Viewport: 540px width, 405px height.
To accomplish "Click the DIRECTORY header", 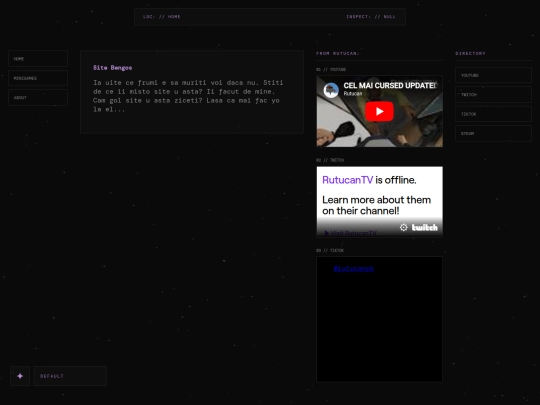I will pyautogui.click(x=470, y=53).
